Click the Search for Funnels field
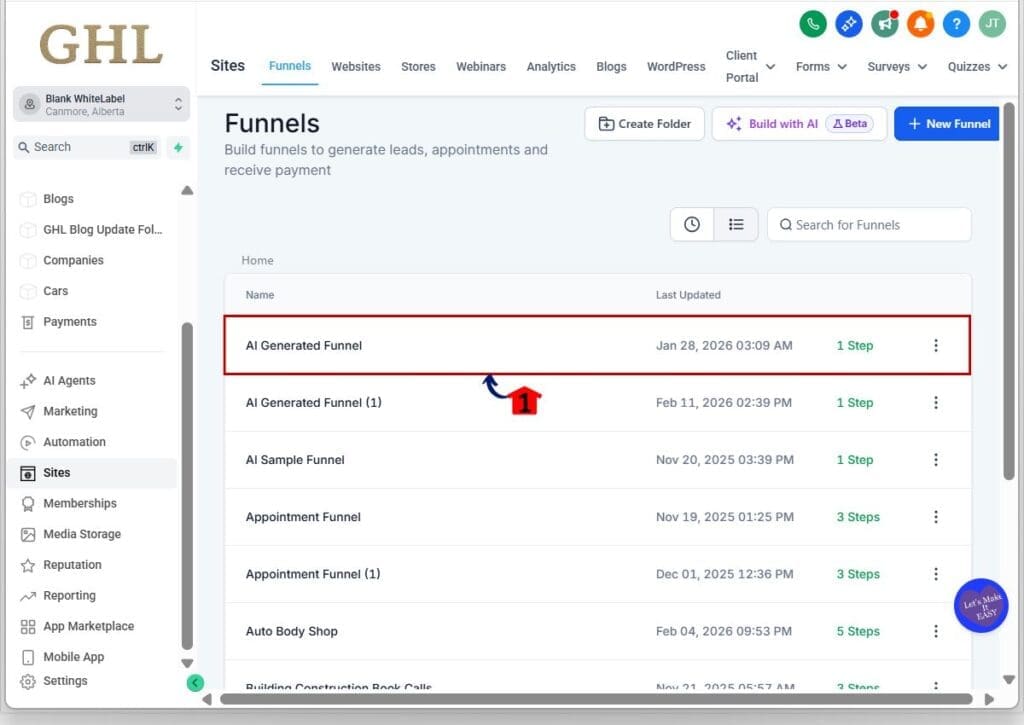Image resolution: width=1024 pixels, height=725 pixels. (869, 225)
